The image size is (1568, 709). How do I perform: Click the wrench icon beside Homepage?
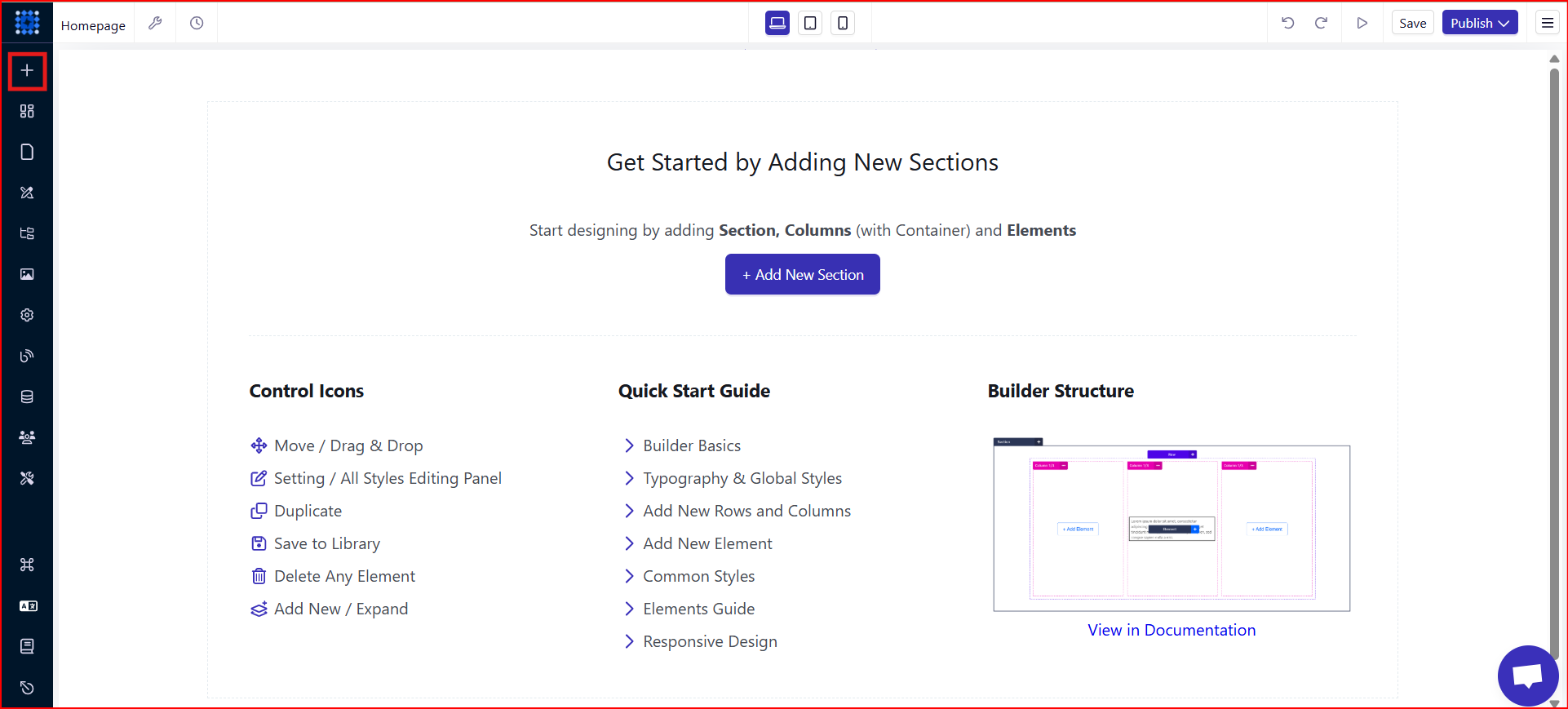pyautogui.click(x=155, y=23)
